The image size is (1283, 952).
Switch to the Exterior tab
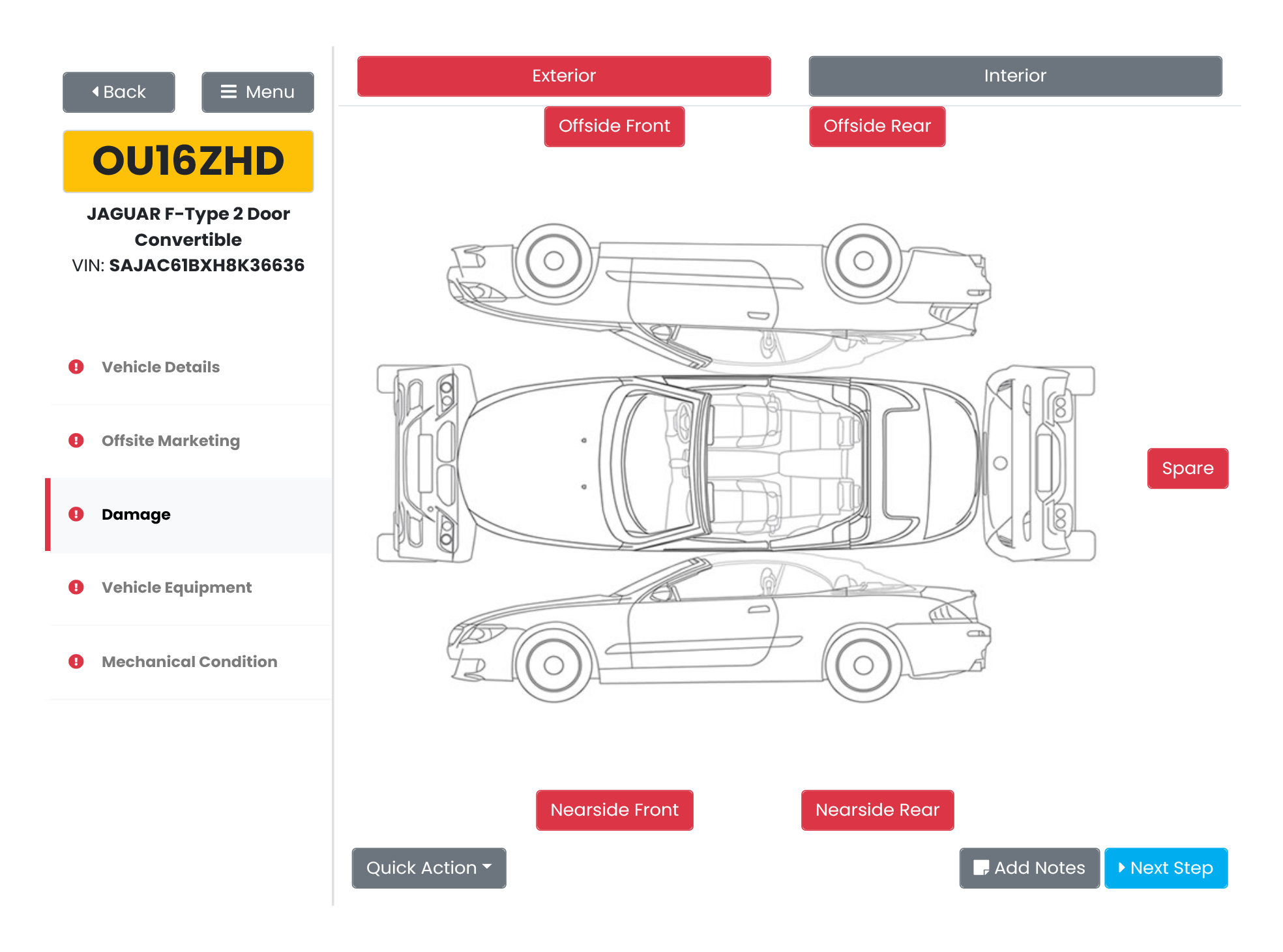point(564,76)
